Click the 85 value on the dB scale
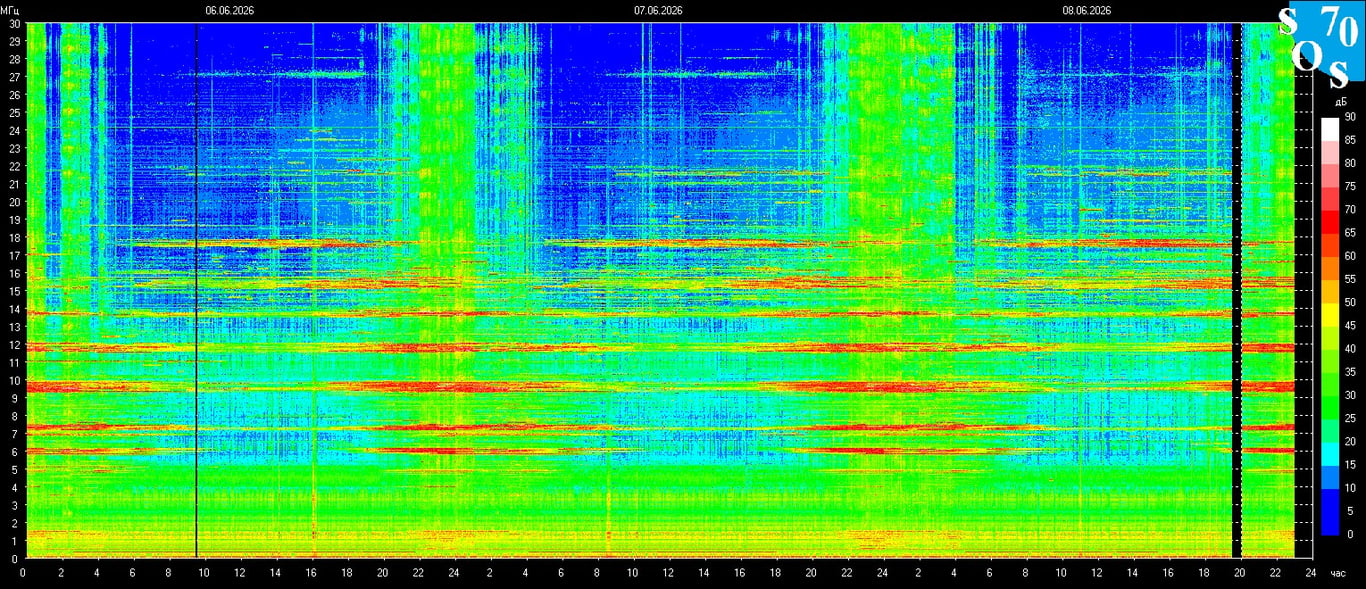Screen dimensions: 1366x589 (1350, 140)
